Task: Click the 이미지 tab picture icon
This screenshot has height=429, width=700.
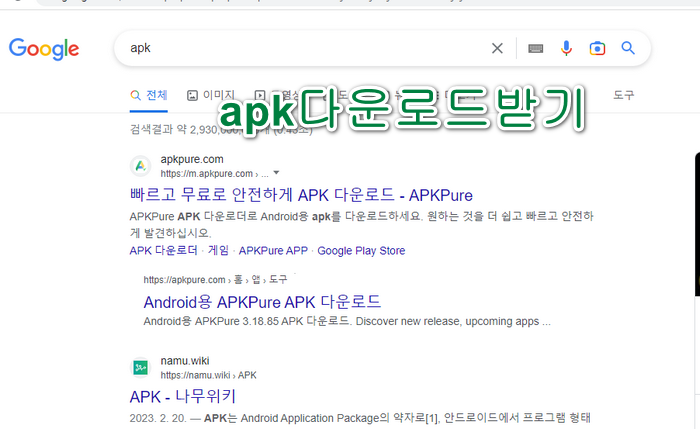Action: coord(192,95)
